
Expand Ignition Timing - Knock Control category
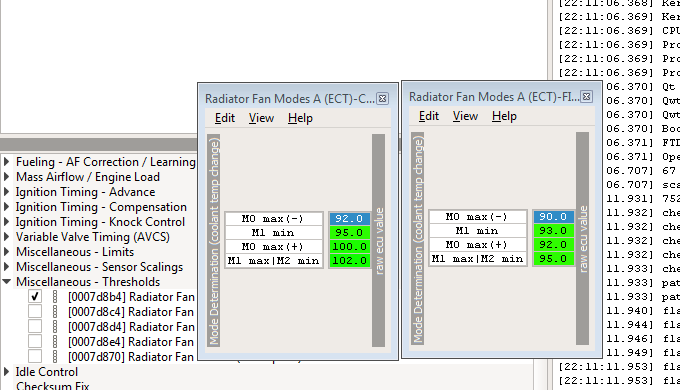coord(7,222)
